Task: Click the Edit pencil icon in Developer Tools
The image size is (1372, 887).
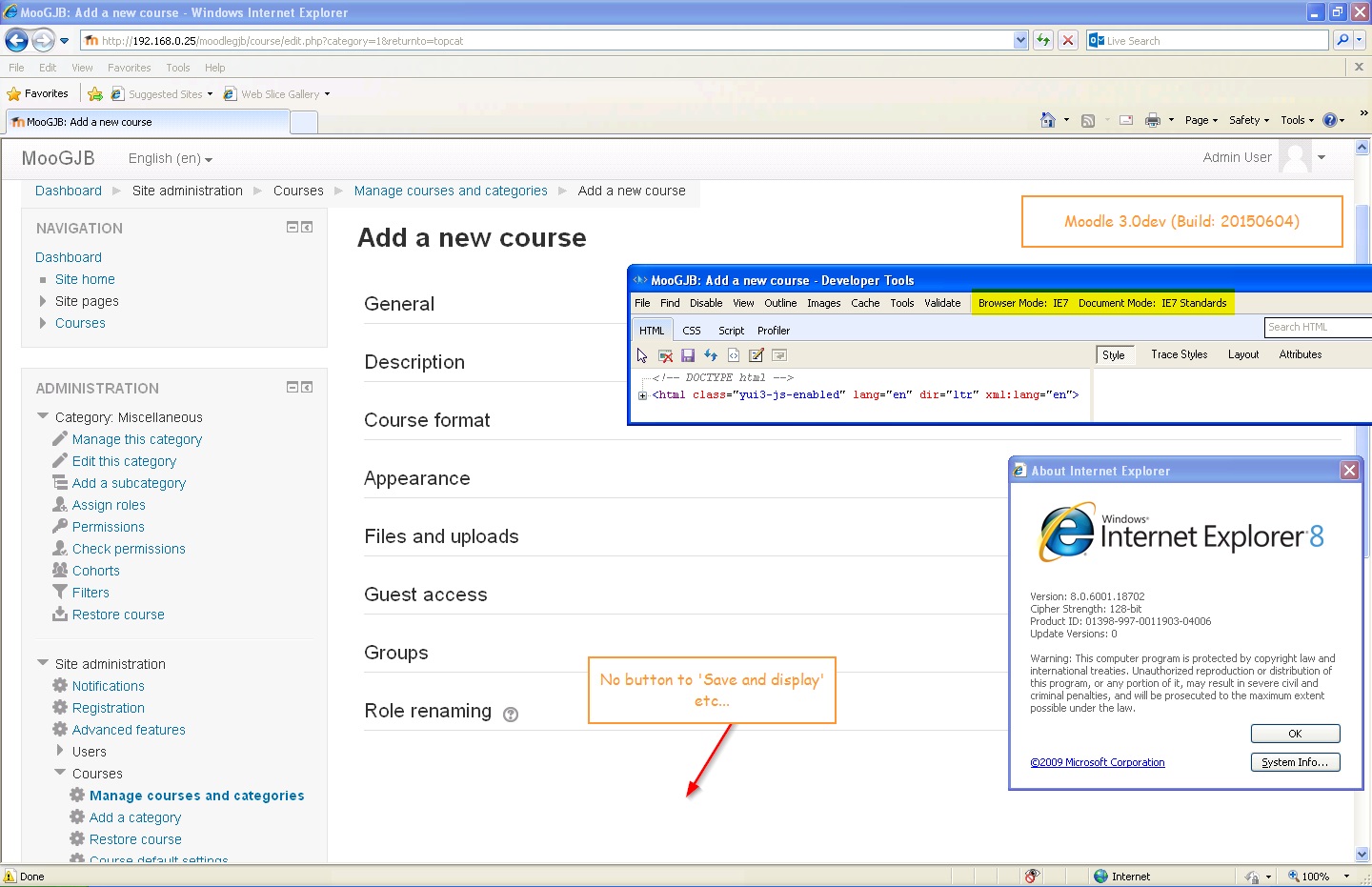Action: click(x=757, y=355)
